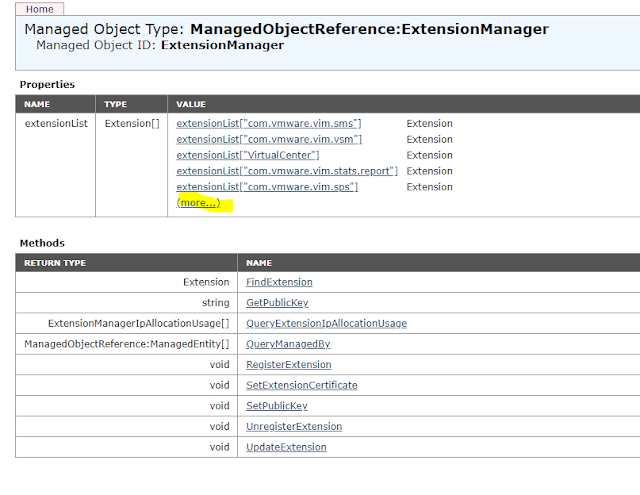
Task: Open QueryExtensionIpAllocationUsage method
Action: tap(326, 323)
